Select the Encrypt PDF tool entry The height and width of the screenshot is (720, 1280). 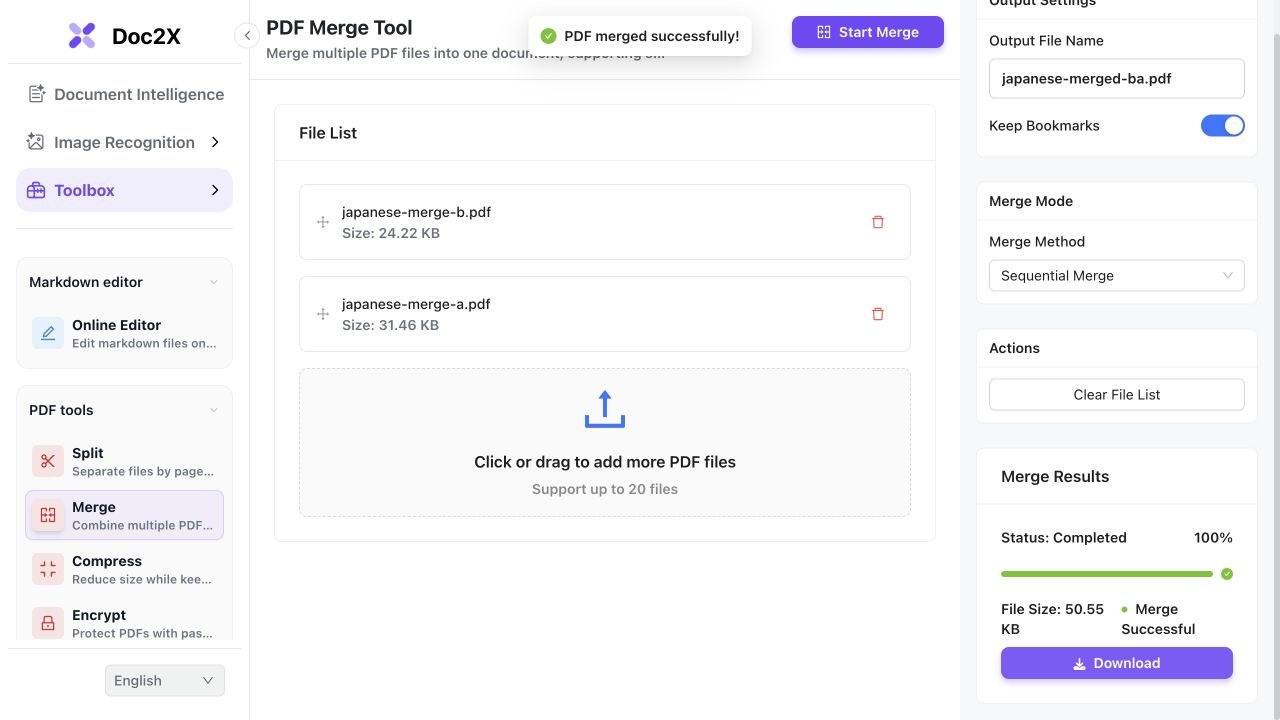[125, 623]
